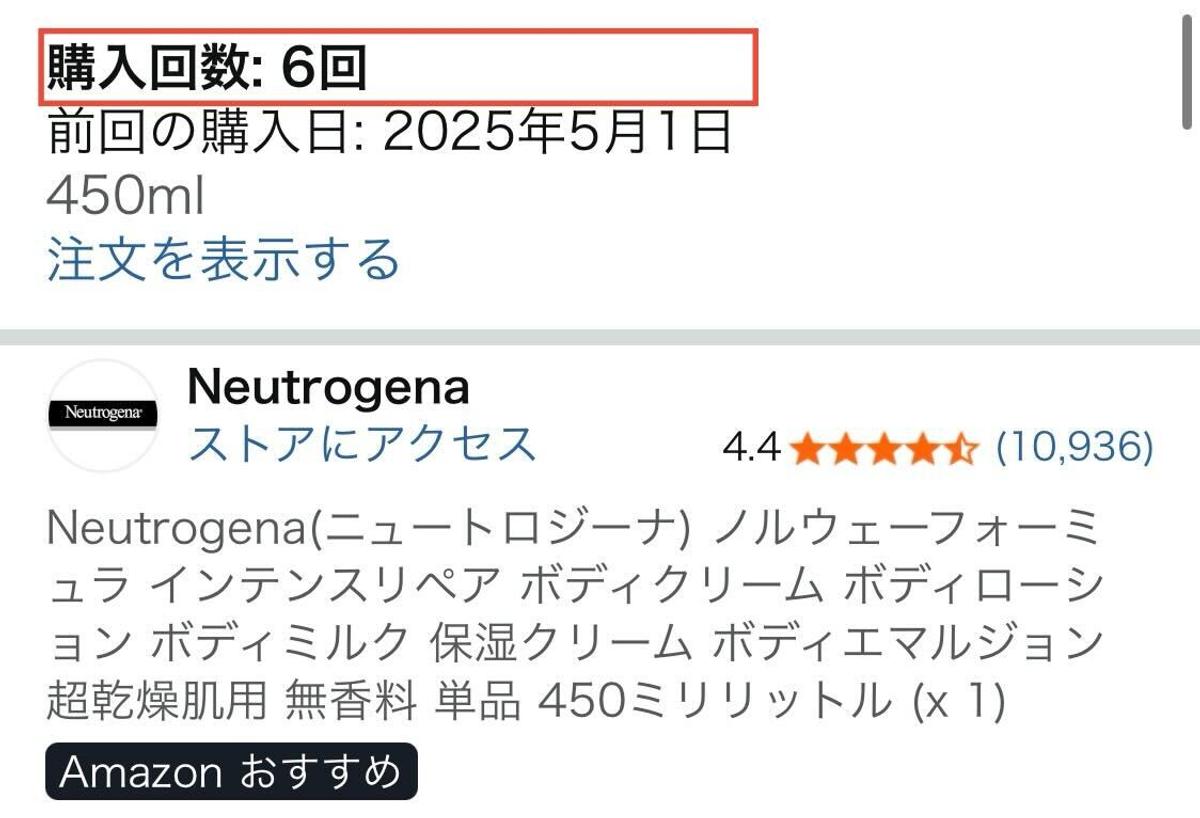Click the (x 1) quantity text in title

956,702
